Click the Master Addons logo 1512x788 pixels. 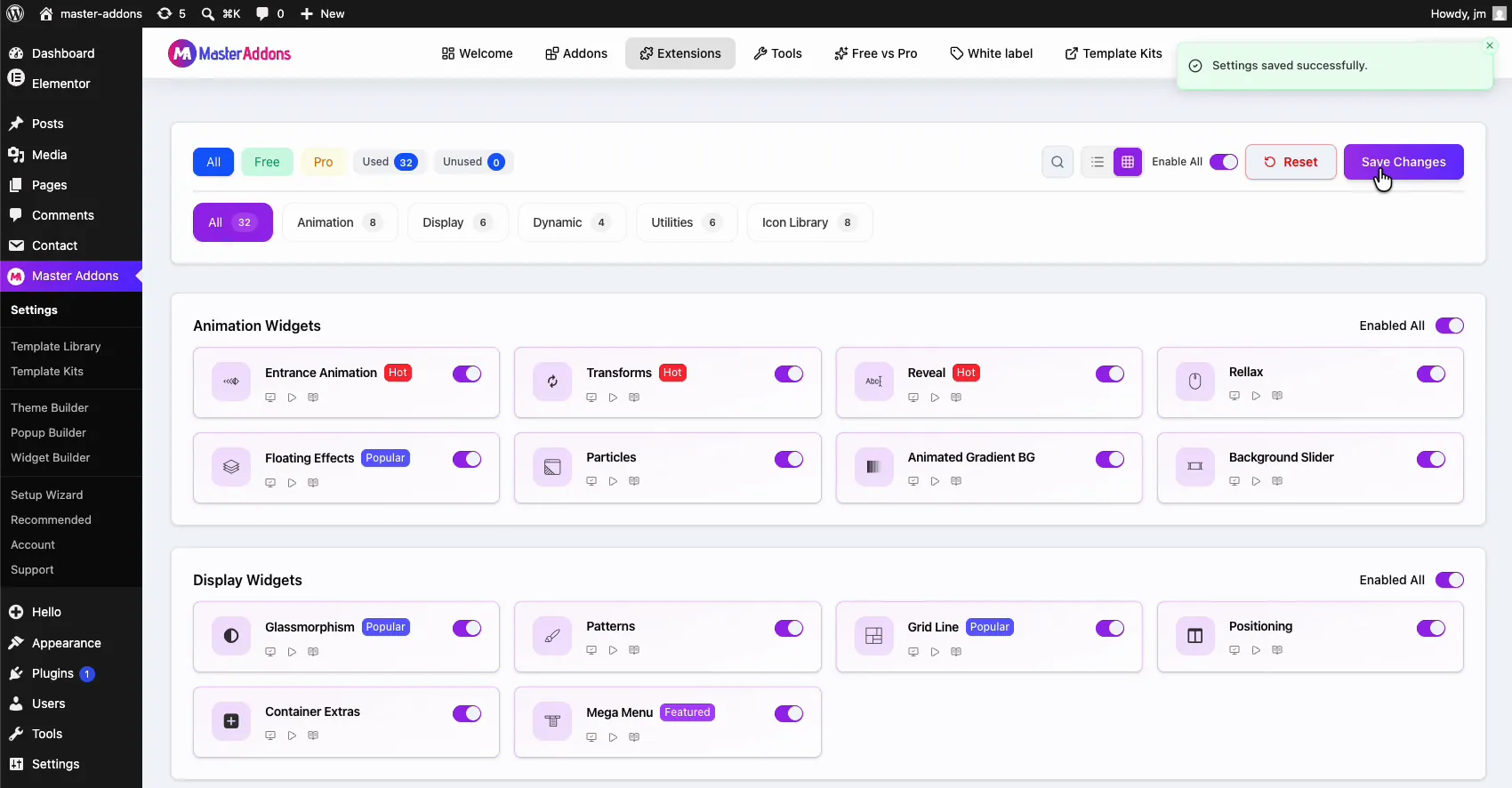pyautogui.click(x=229, y=53)
